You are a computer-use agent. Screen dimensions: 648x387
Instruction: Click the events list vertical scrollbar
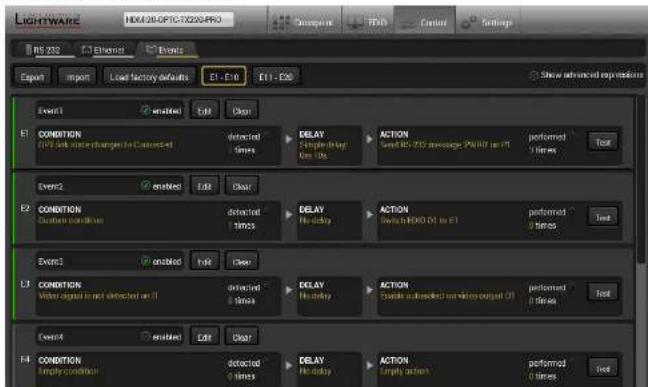(641, 179)
